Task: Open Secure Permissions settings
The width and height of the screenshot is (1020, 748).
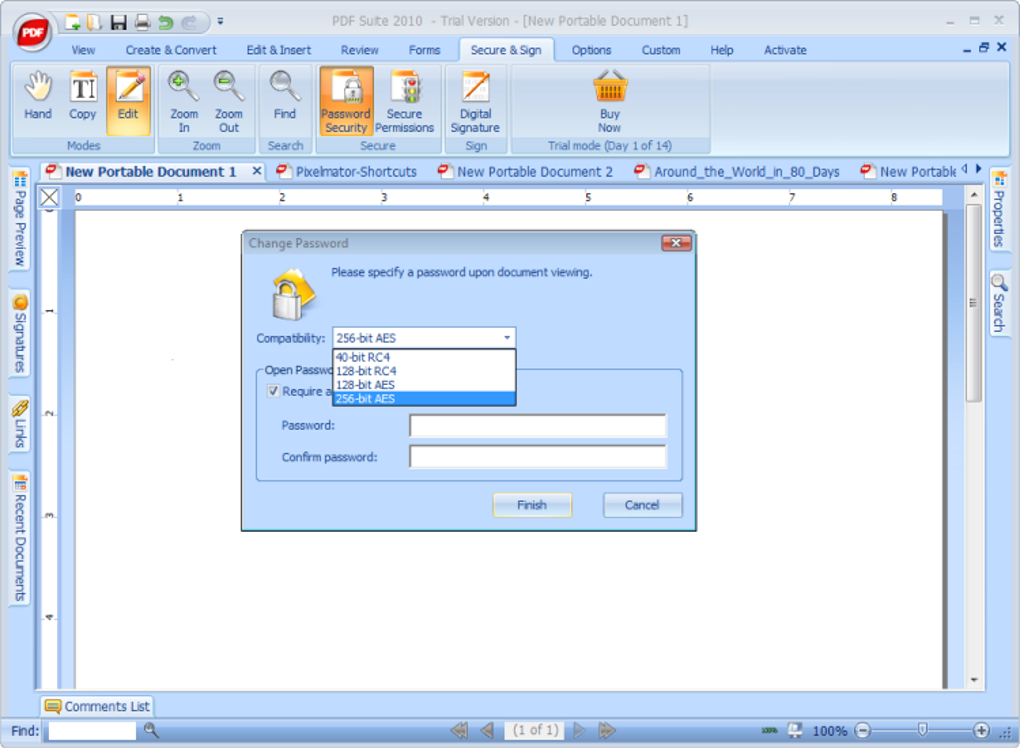Action: coord(405,100)
